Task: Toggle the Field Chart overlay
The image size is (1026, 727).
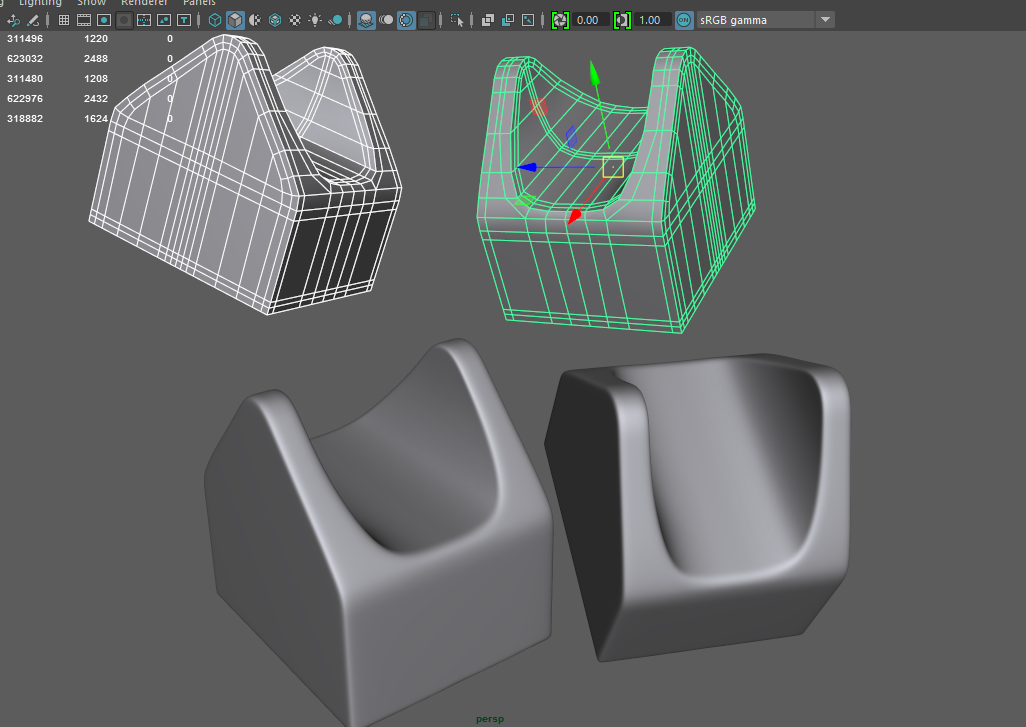Action: [x=144, y=20]
